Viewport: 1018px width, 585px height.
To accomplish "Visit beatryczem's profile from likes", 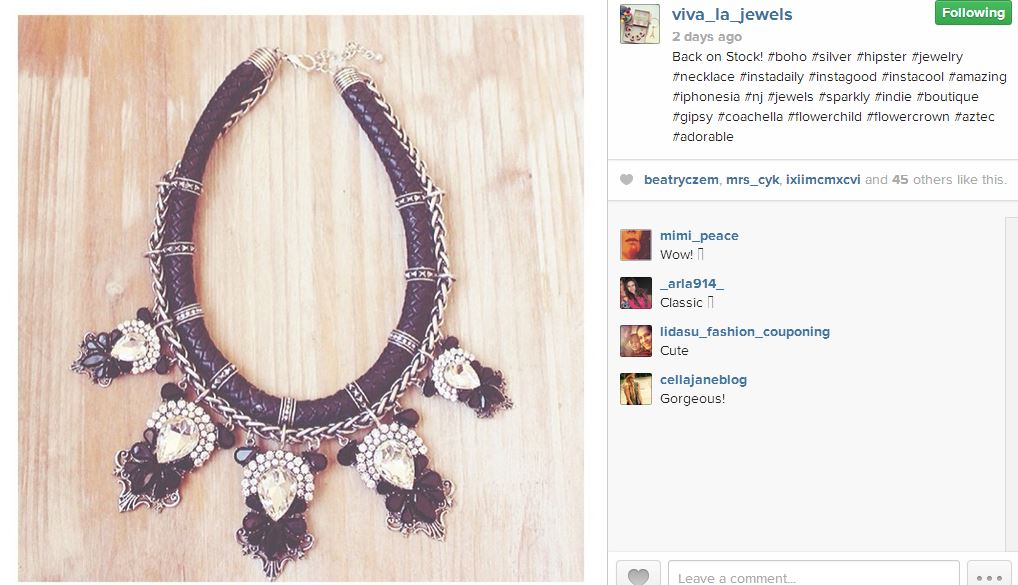I will [681, 180].
